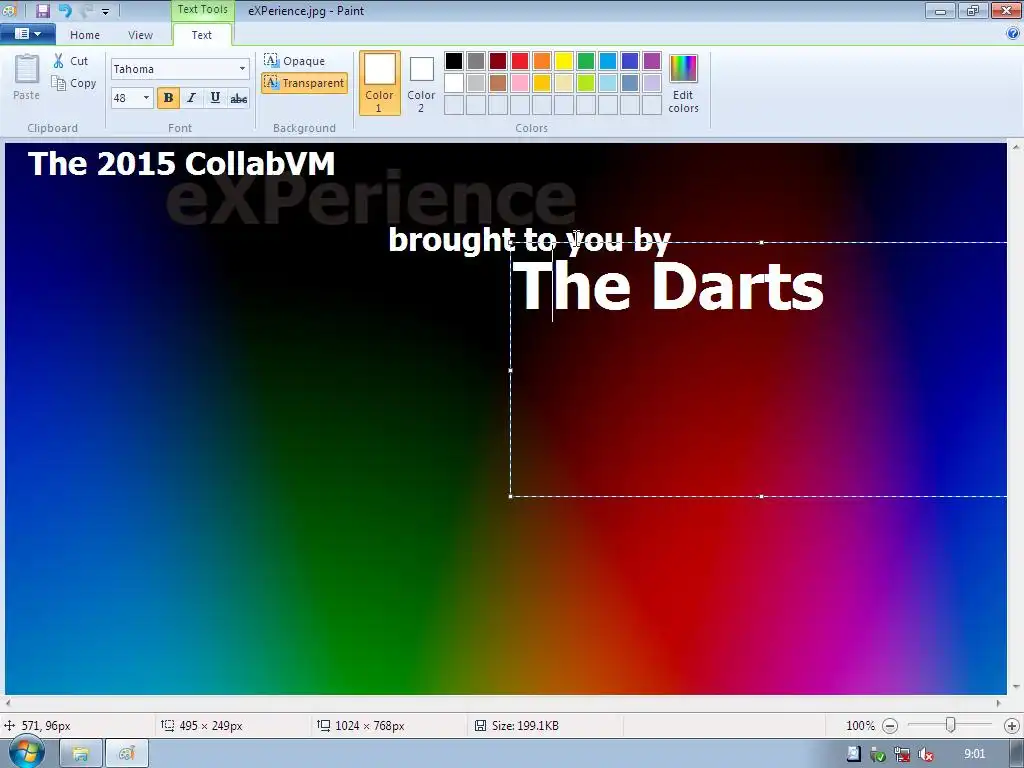Choose the purple color swatch
The width and height of the screenshot is (1024, 768).
pos(652,61)
